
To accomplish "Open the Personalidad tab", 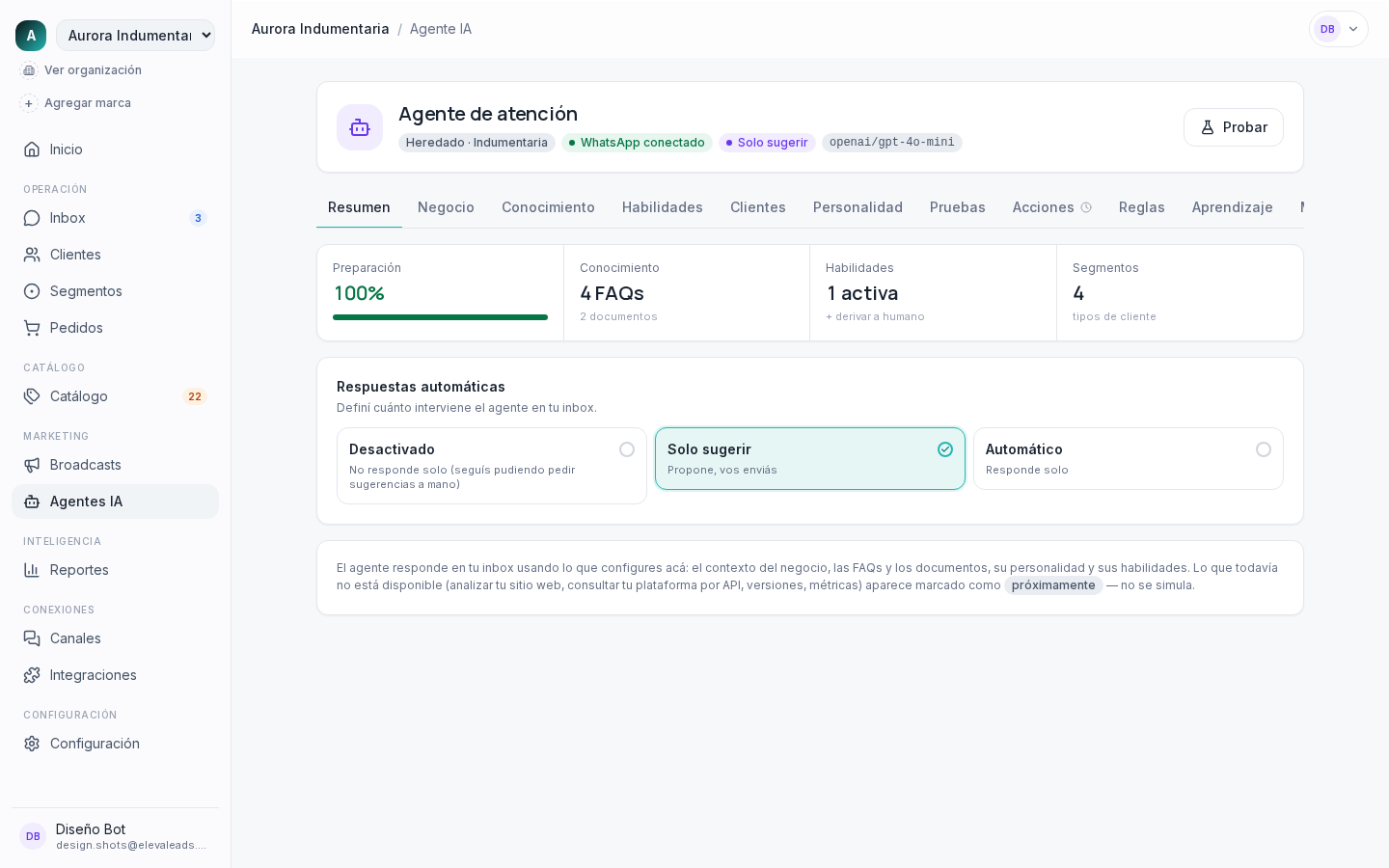I will (x=858, y=207).
